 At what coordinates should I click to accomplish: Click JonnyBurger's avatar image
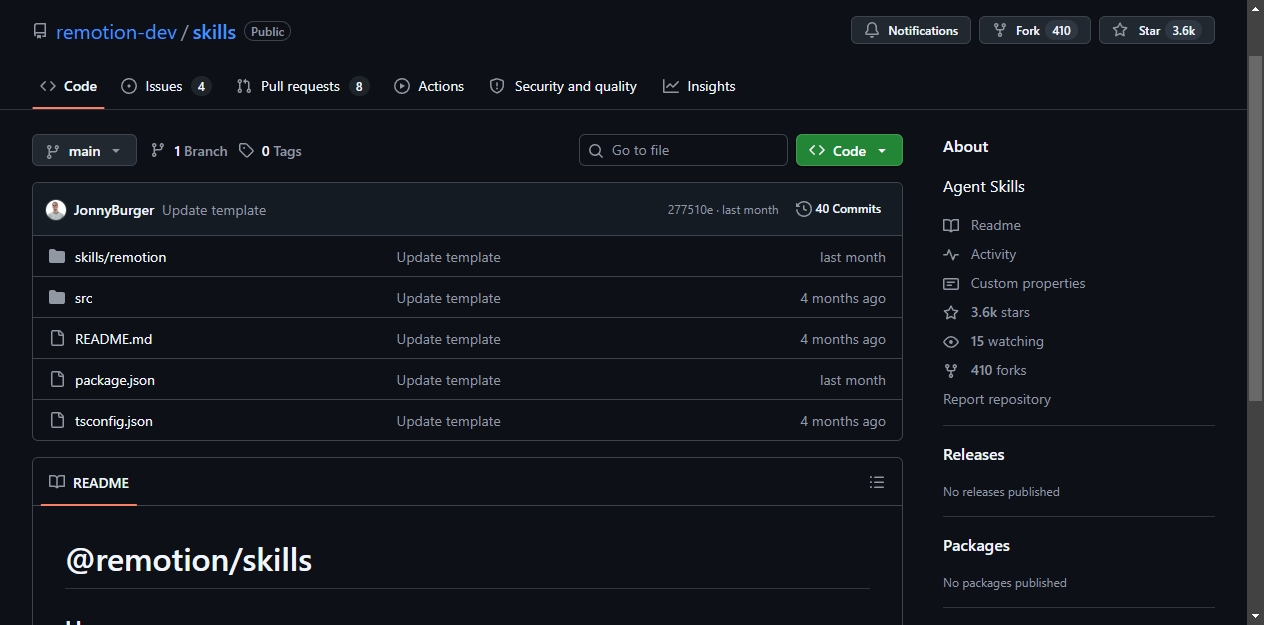pyautogui.click(x=56, y=210)
